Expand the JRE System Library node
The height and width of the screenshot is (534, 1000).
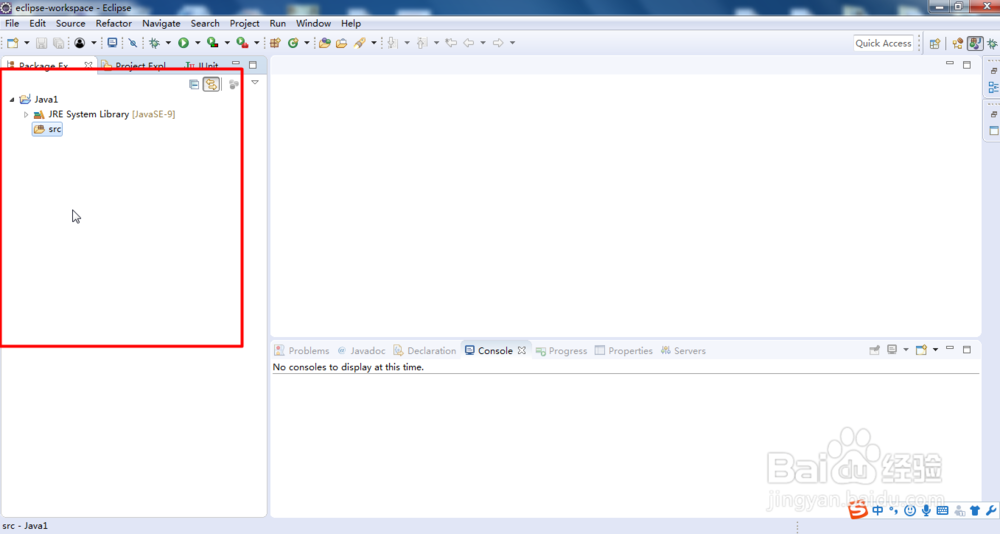tap(26, 115)
